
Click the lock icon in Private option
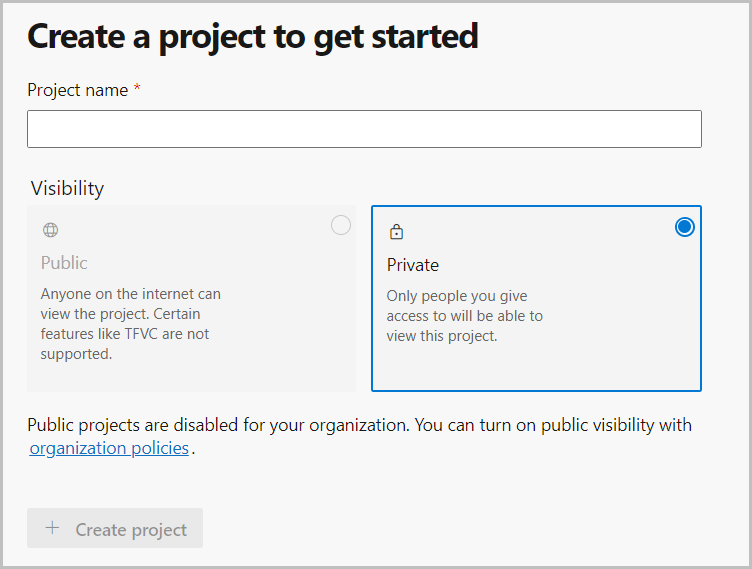pos(396,232)
